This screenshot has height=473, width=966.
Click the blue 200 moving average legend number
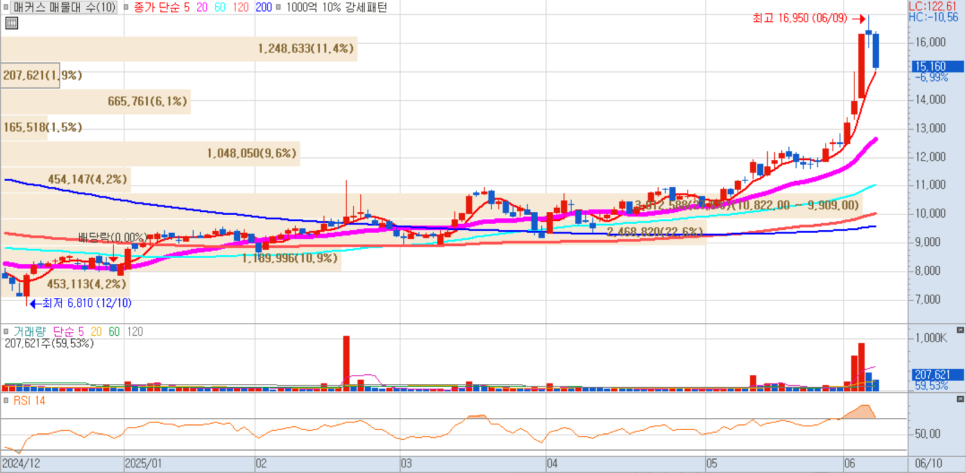point(264,7)
